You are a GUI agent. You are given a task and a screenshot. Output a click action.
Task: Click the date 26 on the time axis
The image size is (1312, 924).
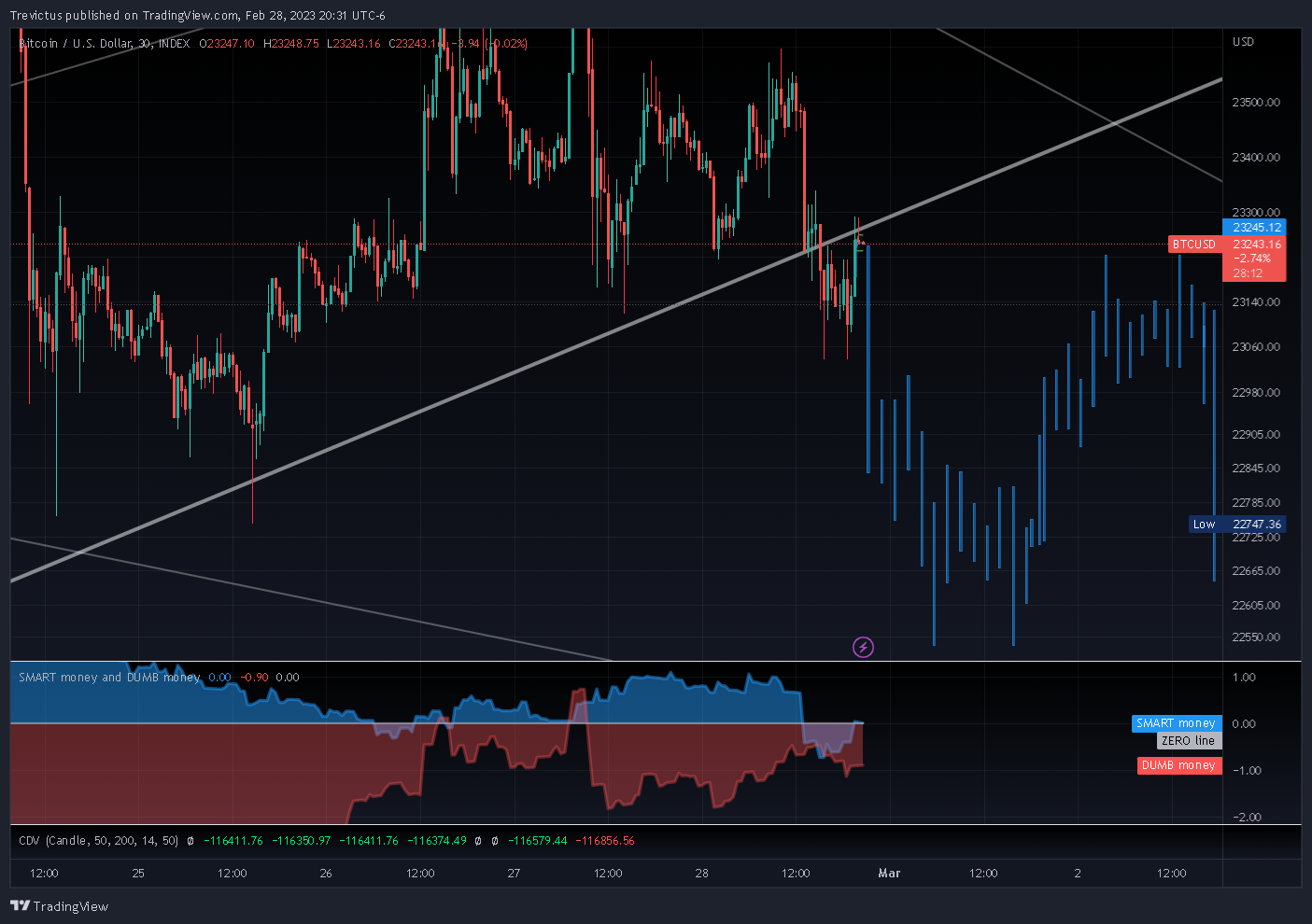(x=326, y=874)
